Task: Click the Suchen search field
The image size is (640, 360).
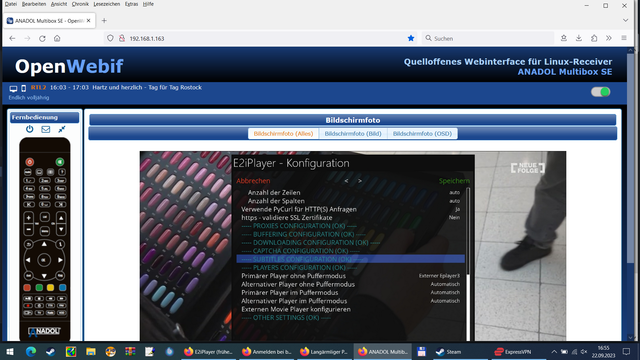Action: pos(488,38)
